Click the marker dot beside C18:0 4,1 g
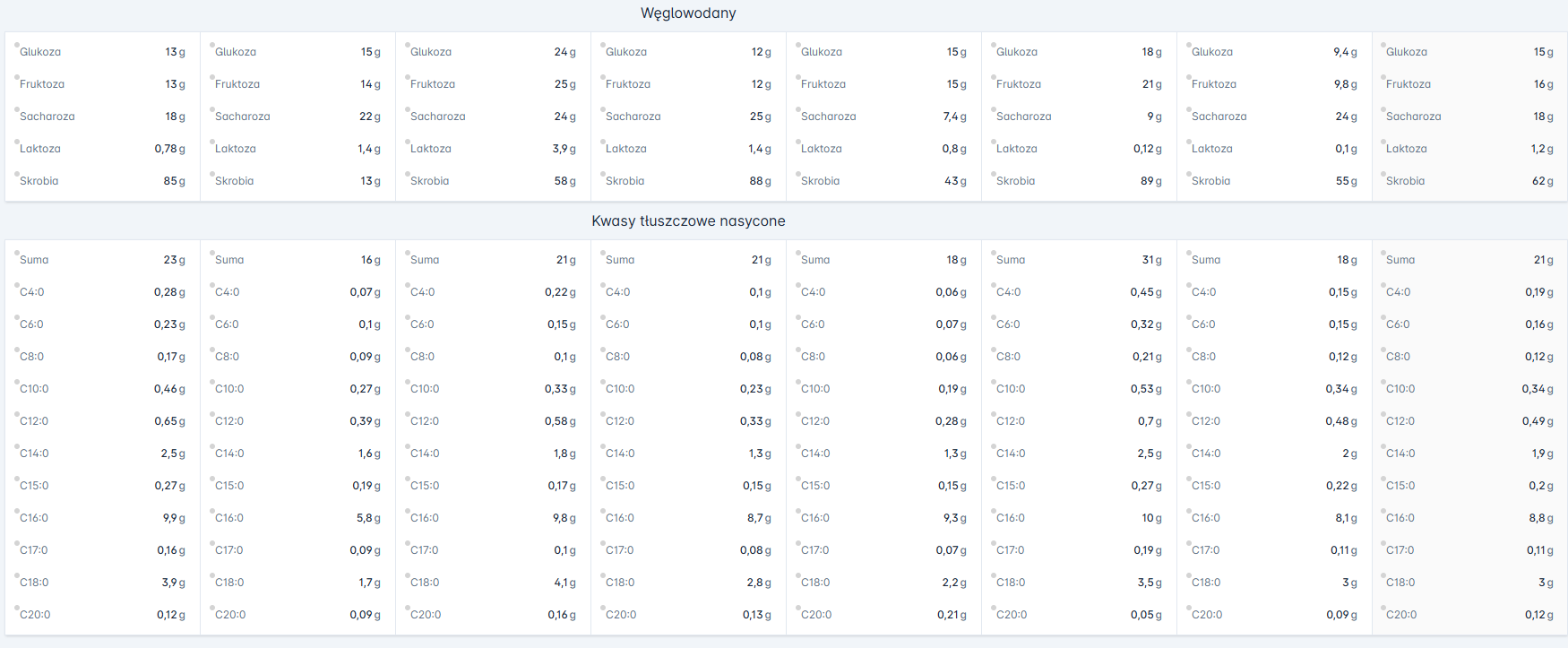Viewport: 1568px width, 648px height. 407,575
